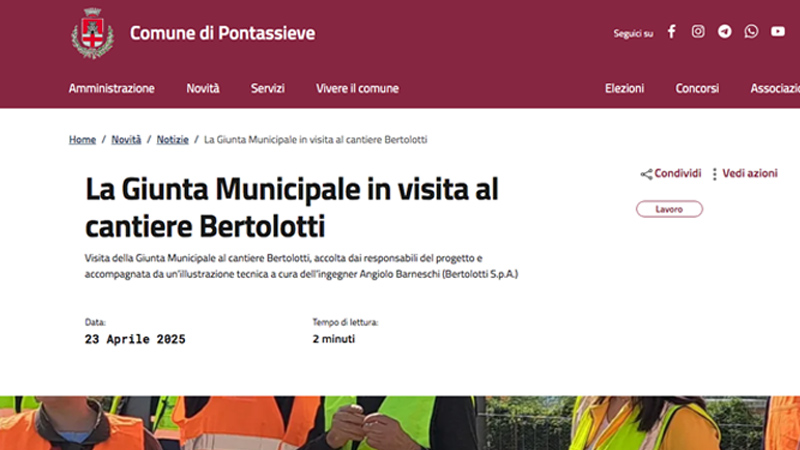Click the Novità breadcrumb link
Viewport: 800px width, 450px height.
point(126,140)
